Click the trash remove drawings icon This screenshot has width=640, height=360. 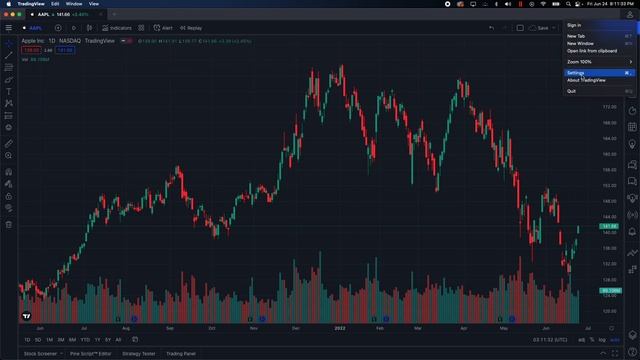point(9,224)
